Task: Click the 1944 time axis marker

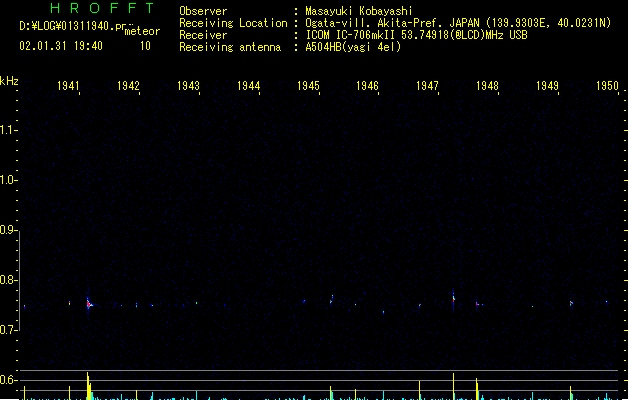Action: (248, 86)
